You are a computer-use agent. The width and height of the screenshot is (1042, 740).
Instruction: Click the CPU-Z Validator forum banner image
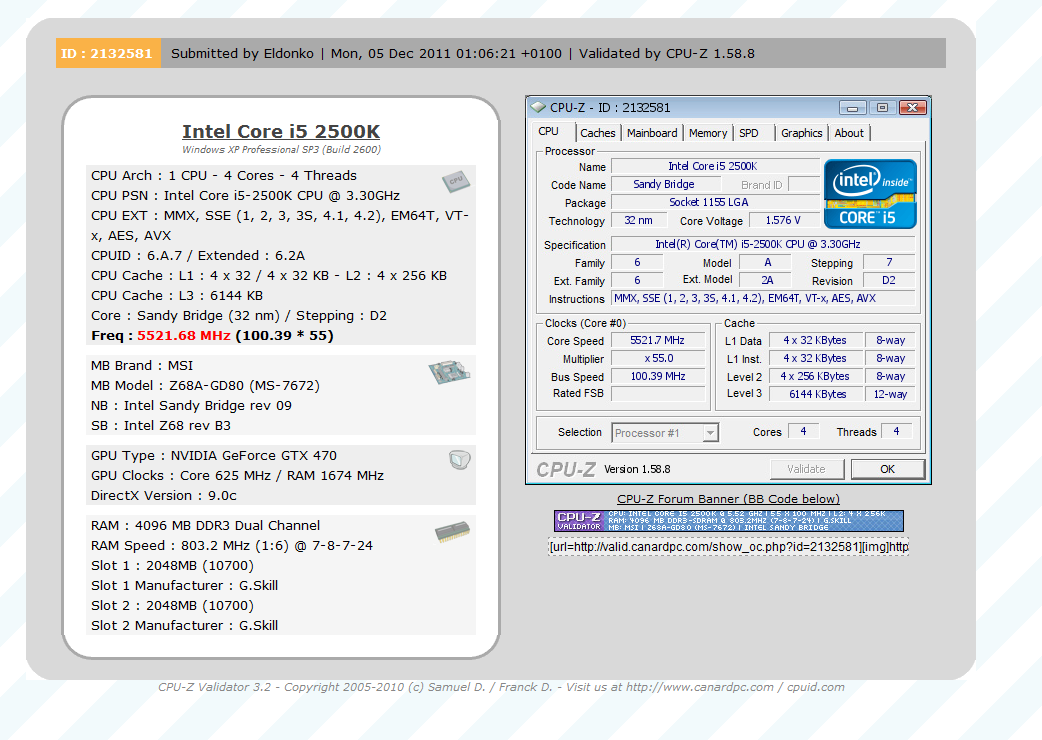(x=728, y=521)
